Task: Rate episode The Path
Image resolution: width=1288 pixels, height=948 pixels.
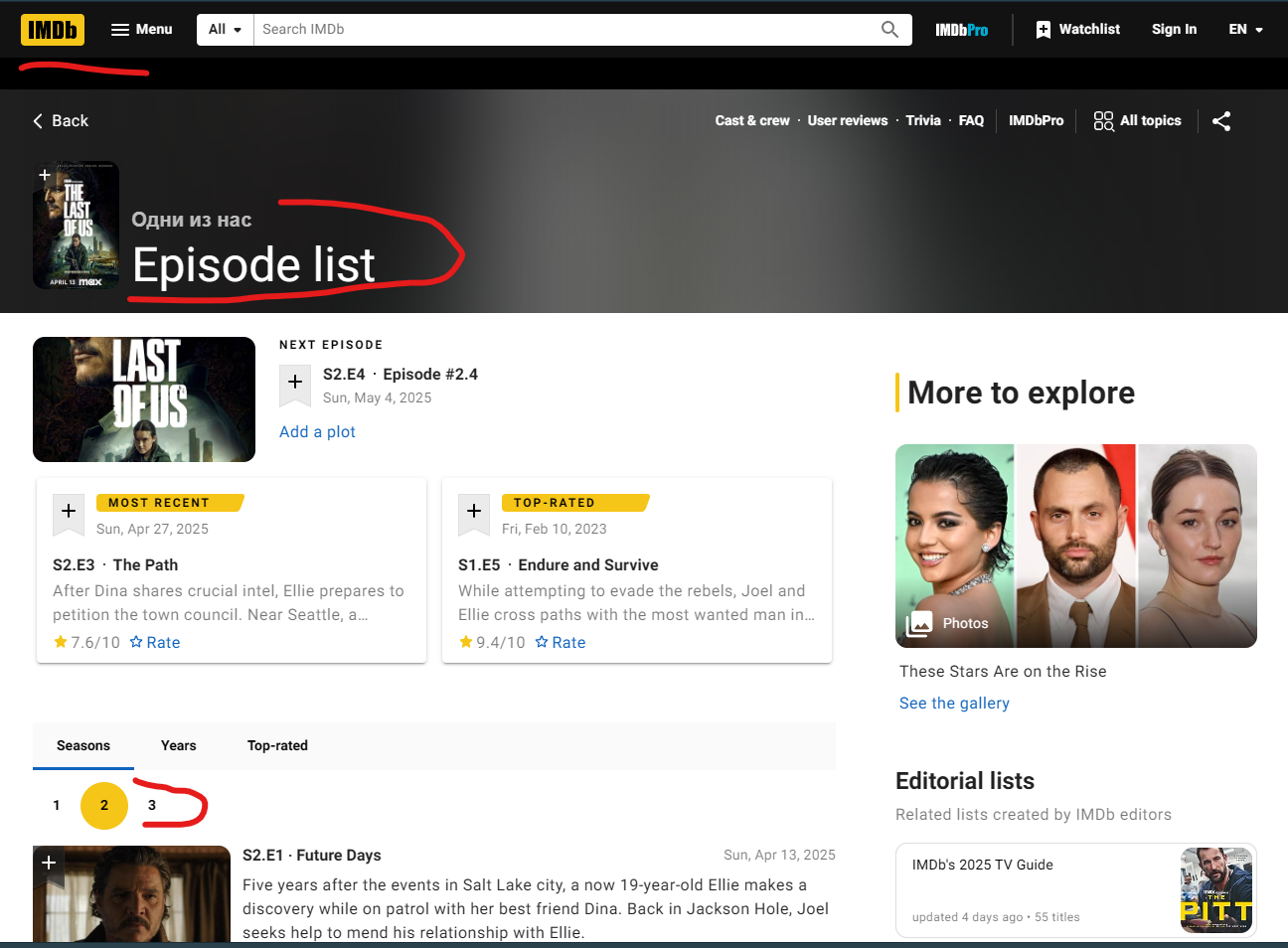Action: (x=155, y=642)
